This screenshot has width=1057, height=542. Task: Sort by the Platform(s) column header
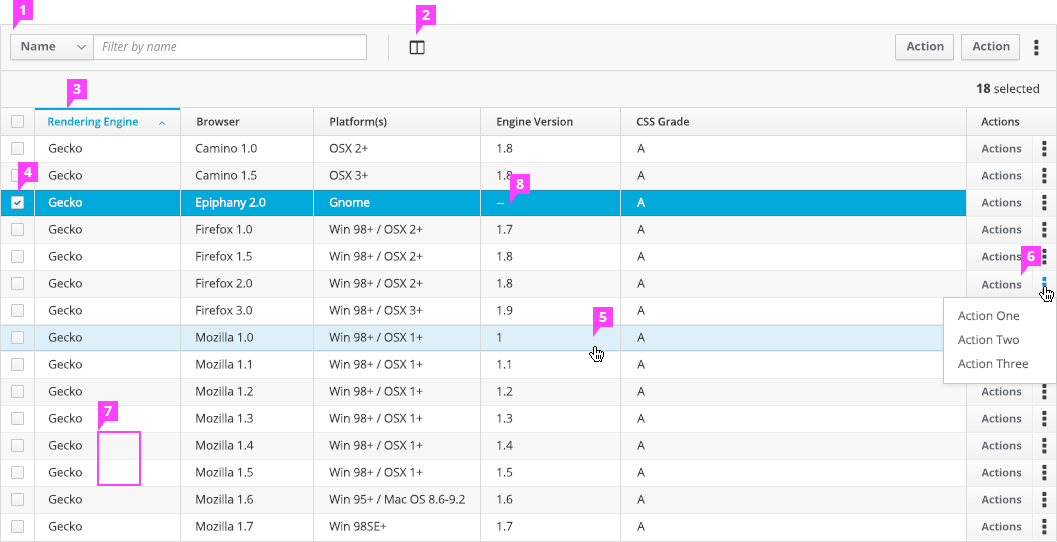click(x=397, y=122)
